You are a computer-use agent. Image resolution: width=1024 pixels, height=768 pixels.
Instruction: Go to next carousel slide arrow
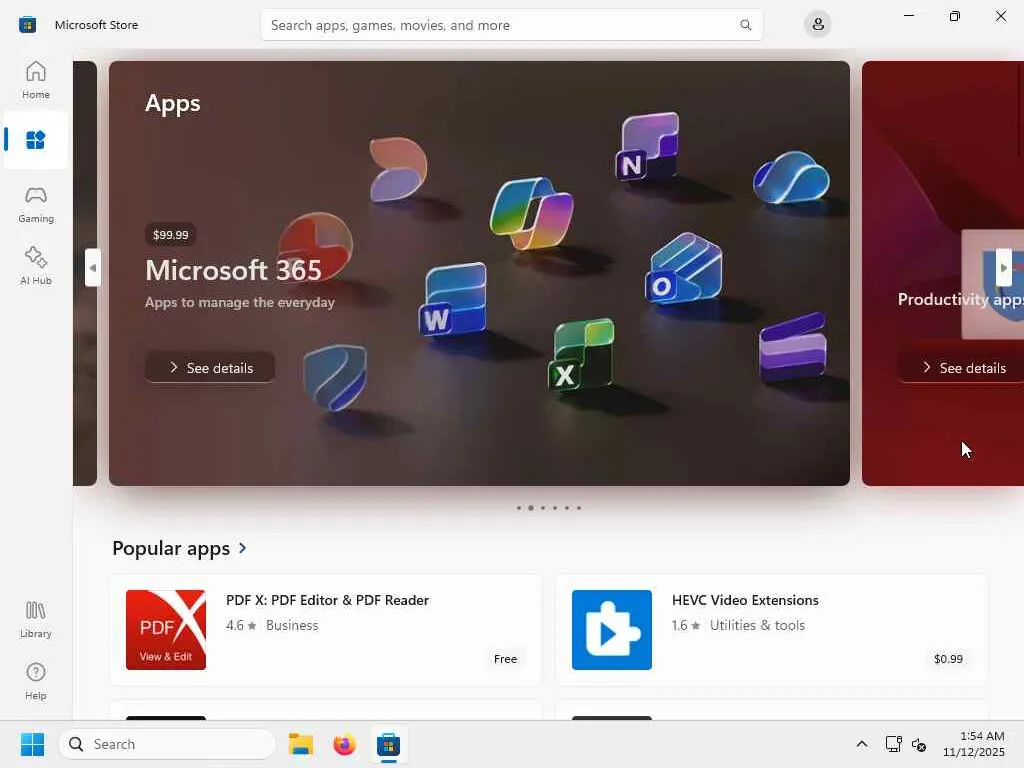pos(1004,267)
